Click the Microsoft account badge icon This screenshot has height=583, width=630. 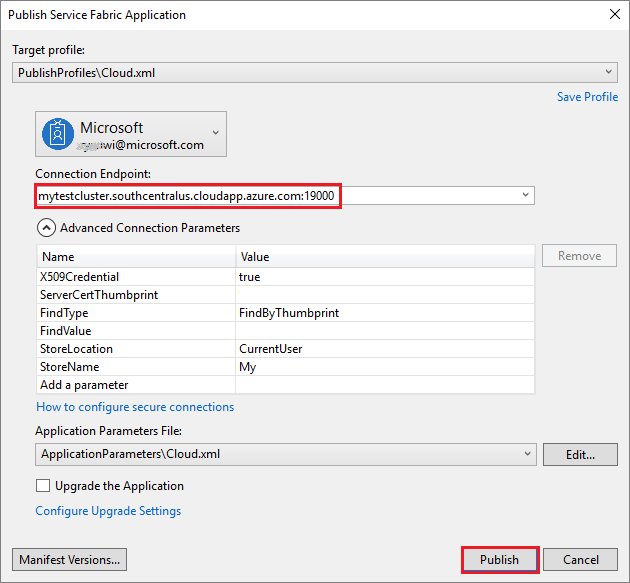tap(58, 134)
